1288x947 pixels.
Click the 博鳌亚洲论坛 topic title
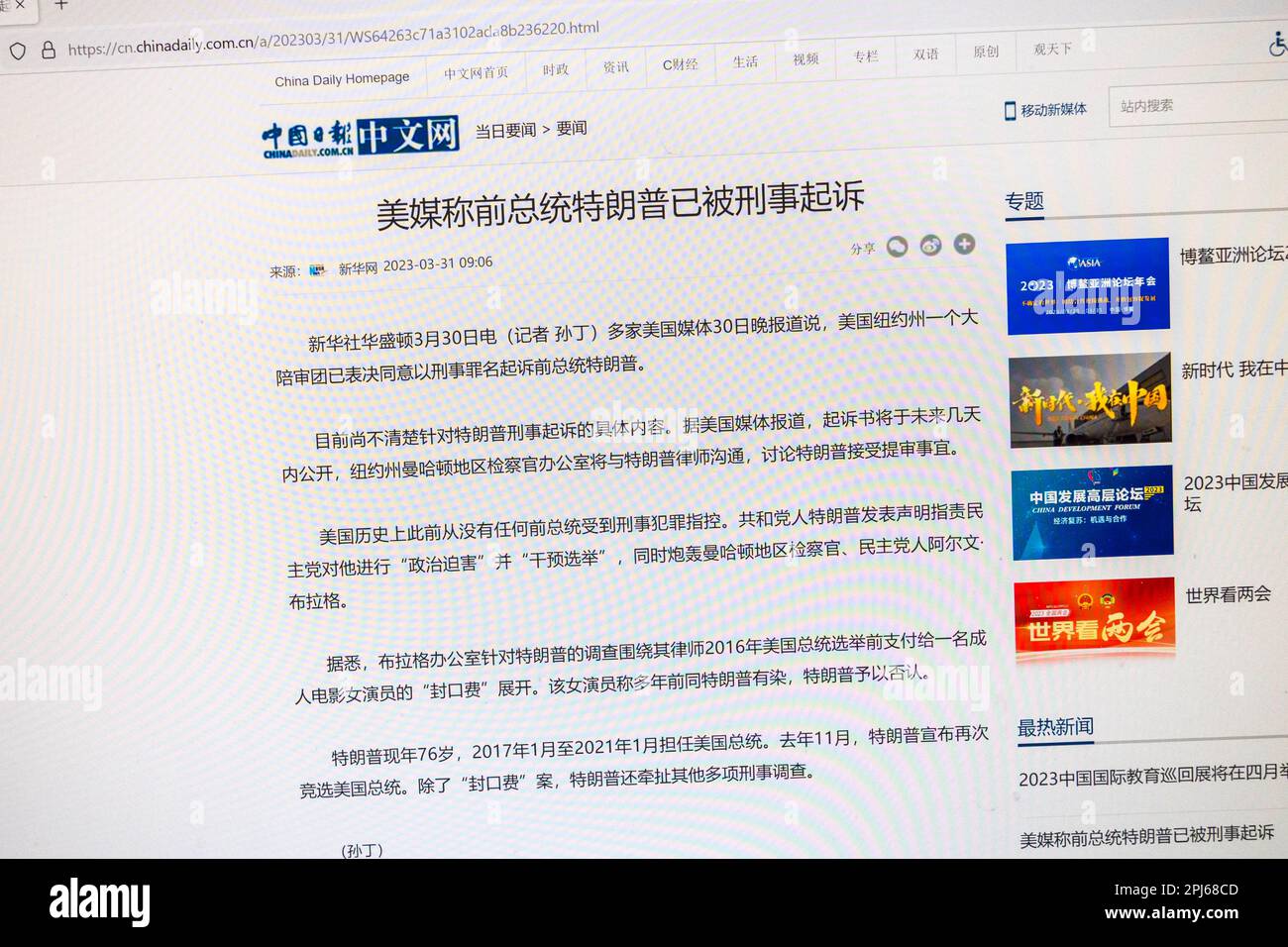point(1234,255)
